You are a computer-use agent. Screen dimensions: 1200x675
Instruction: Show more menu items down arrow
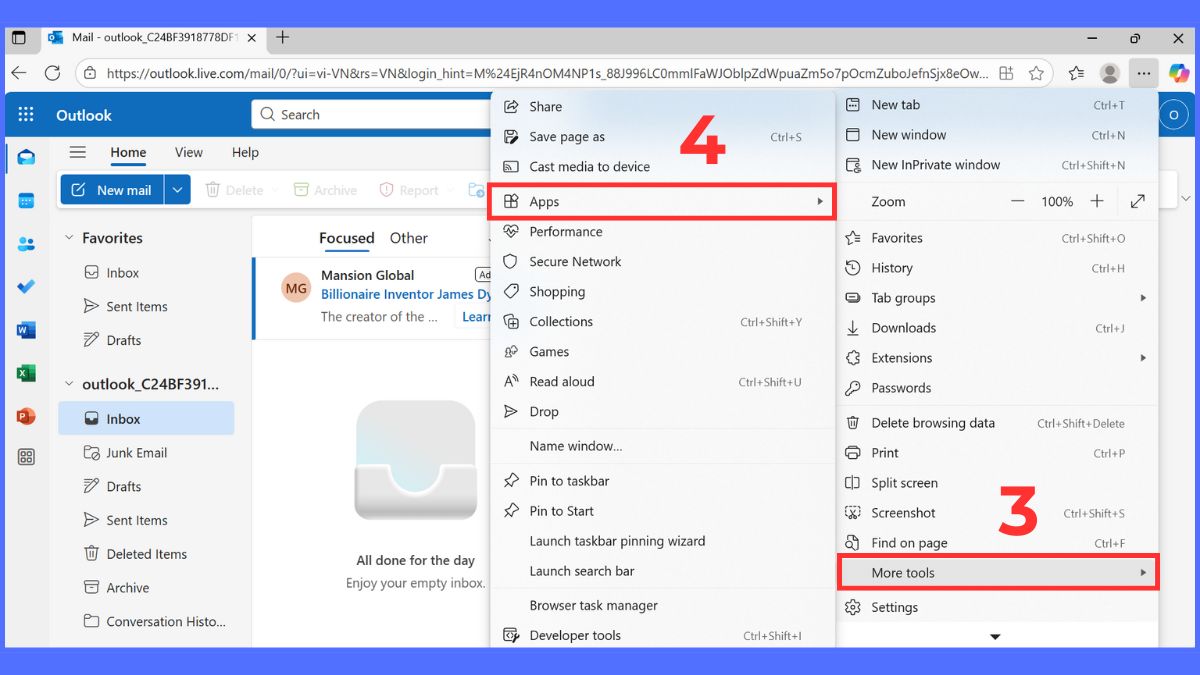[x=995, y=636]
